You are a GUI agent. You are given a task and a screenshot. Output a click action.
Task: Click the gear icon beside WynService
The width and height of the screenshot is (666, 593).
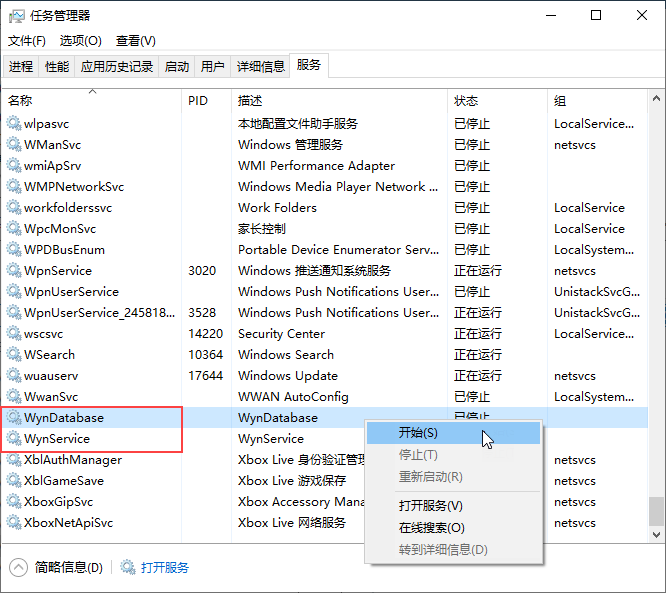[14, 438]
